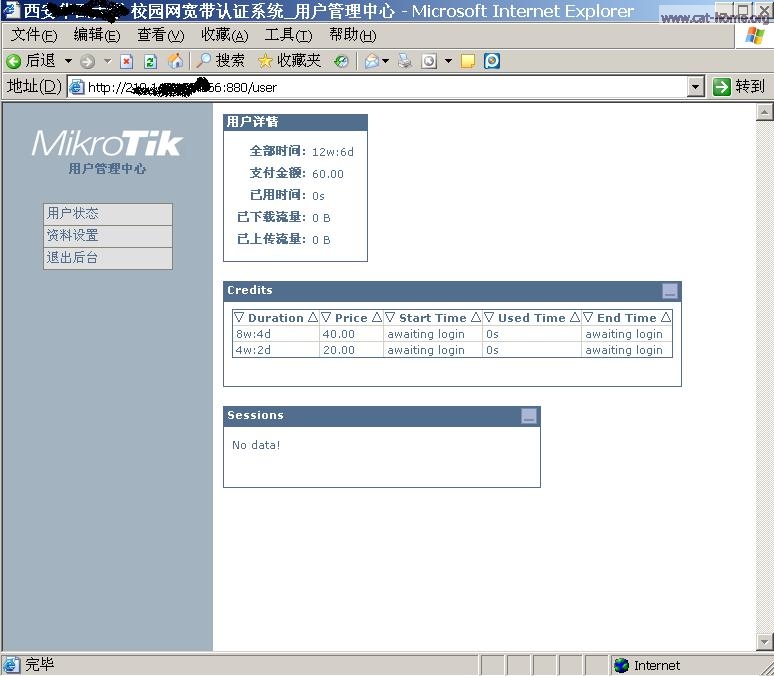Image resolution: width=774 pixels, height=676 pixels.
Task: Open the Search (搜索) toolbar button
Action: tap(220, 61)
